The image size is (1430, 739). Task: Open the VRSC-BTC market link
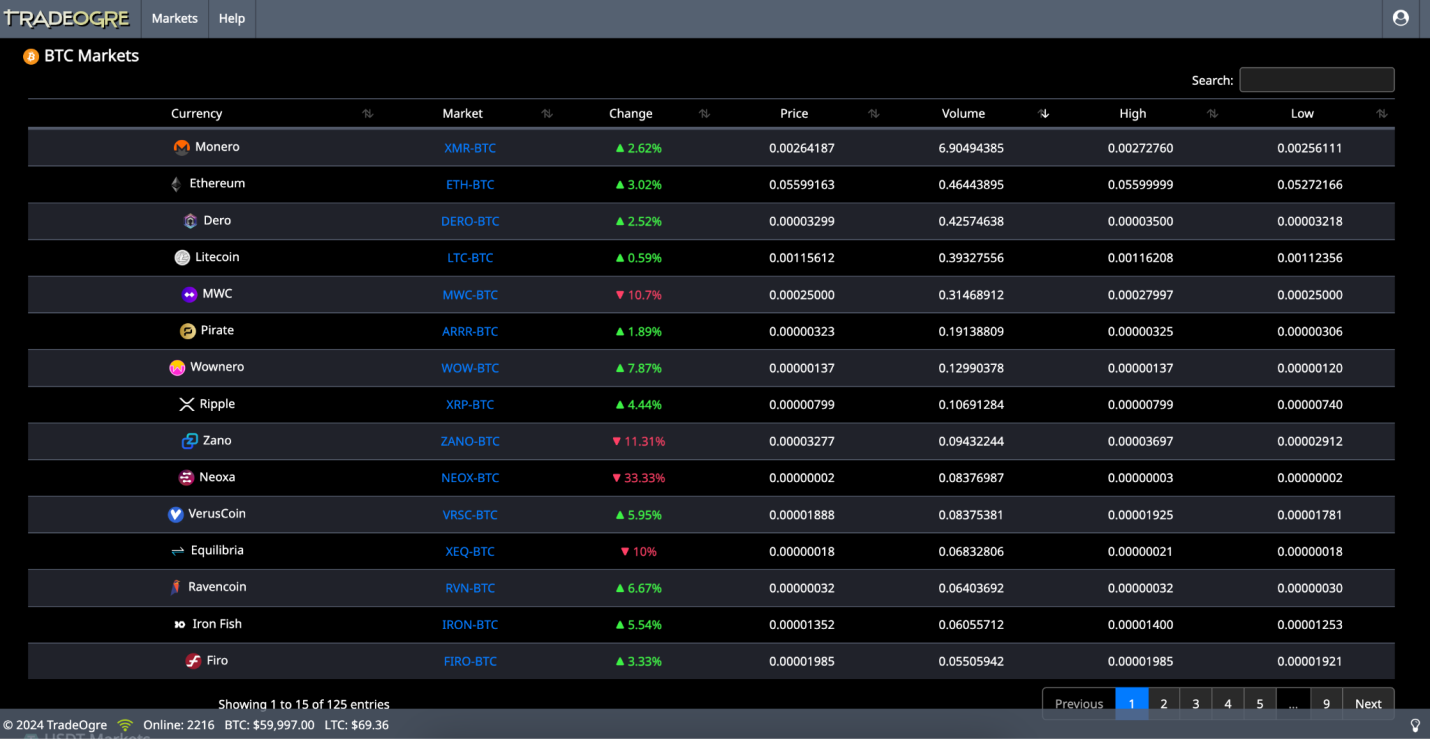click(470, 515)
